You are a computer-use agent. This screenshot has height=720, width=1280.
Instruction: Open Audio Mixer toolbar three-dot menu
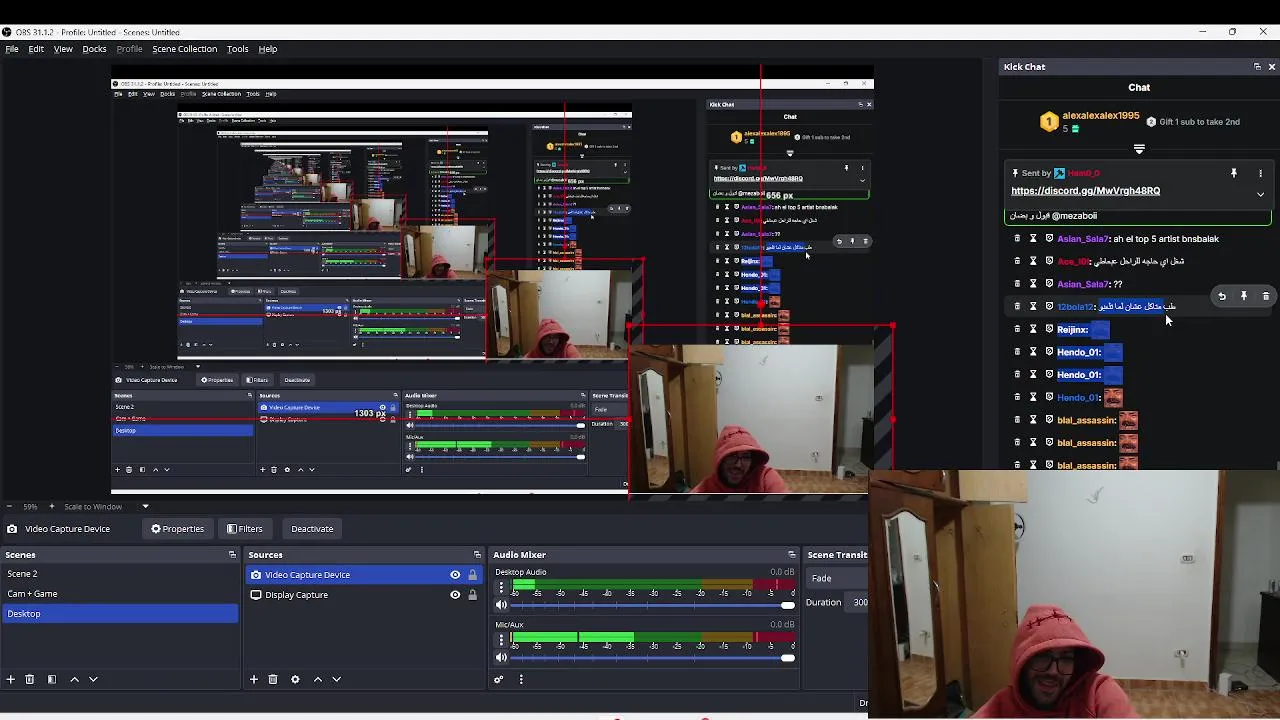pyautogui.click(x=521, y=679)
